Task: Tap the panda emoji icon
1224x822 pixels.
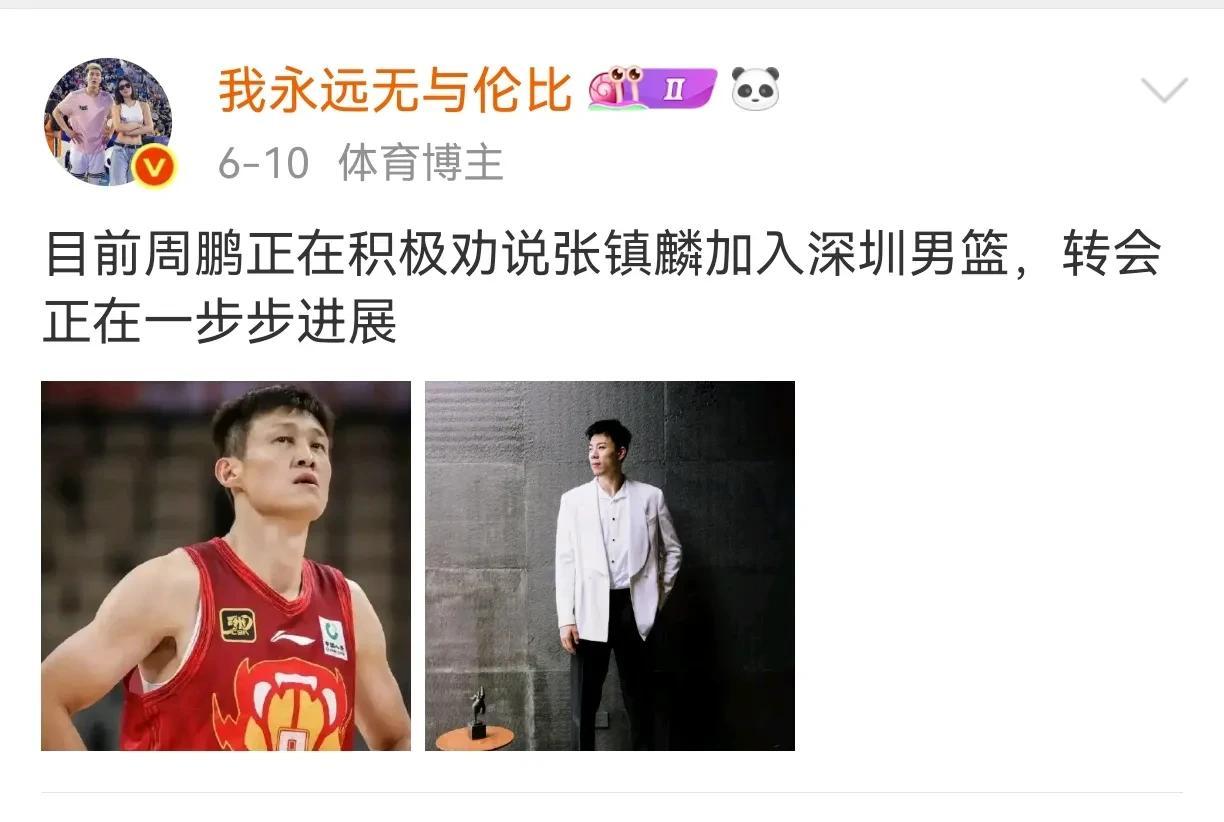Action: pyautogui.click(x=755, y=89)
